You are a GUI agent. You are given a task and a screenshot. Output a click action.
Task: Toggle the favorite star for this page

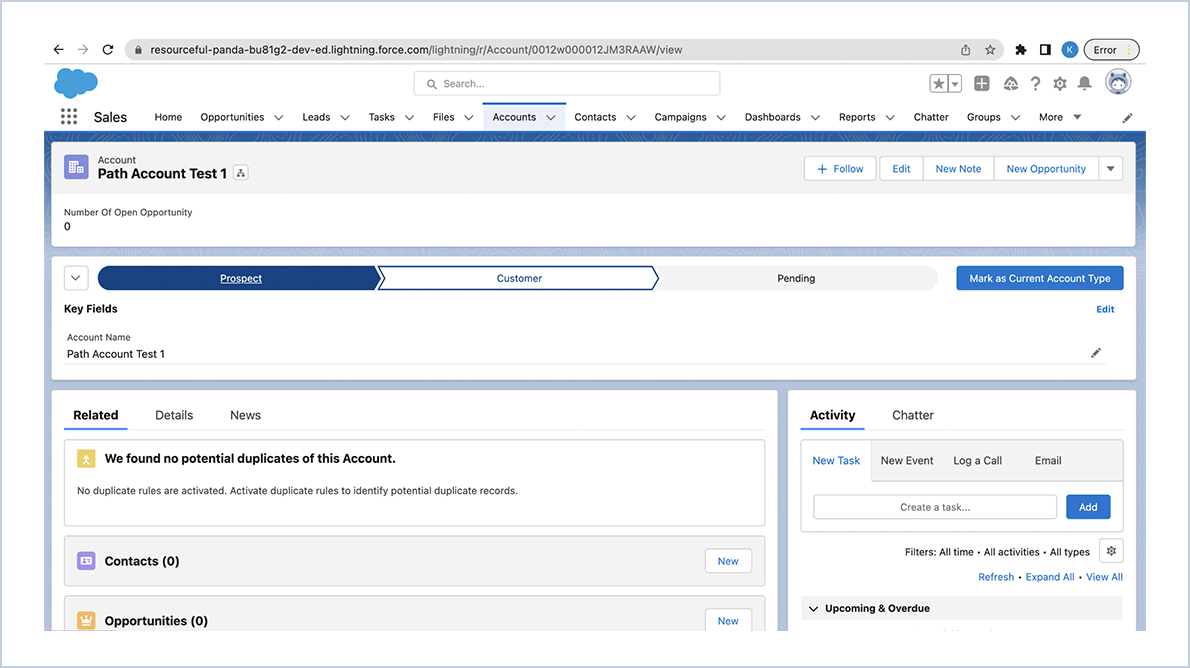[x=939, y=83]
